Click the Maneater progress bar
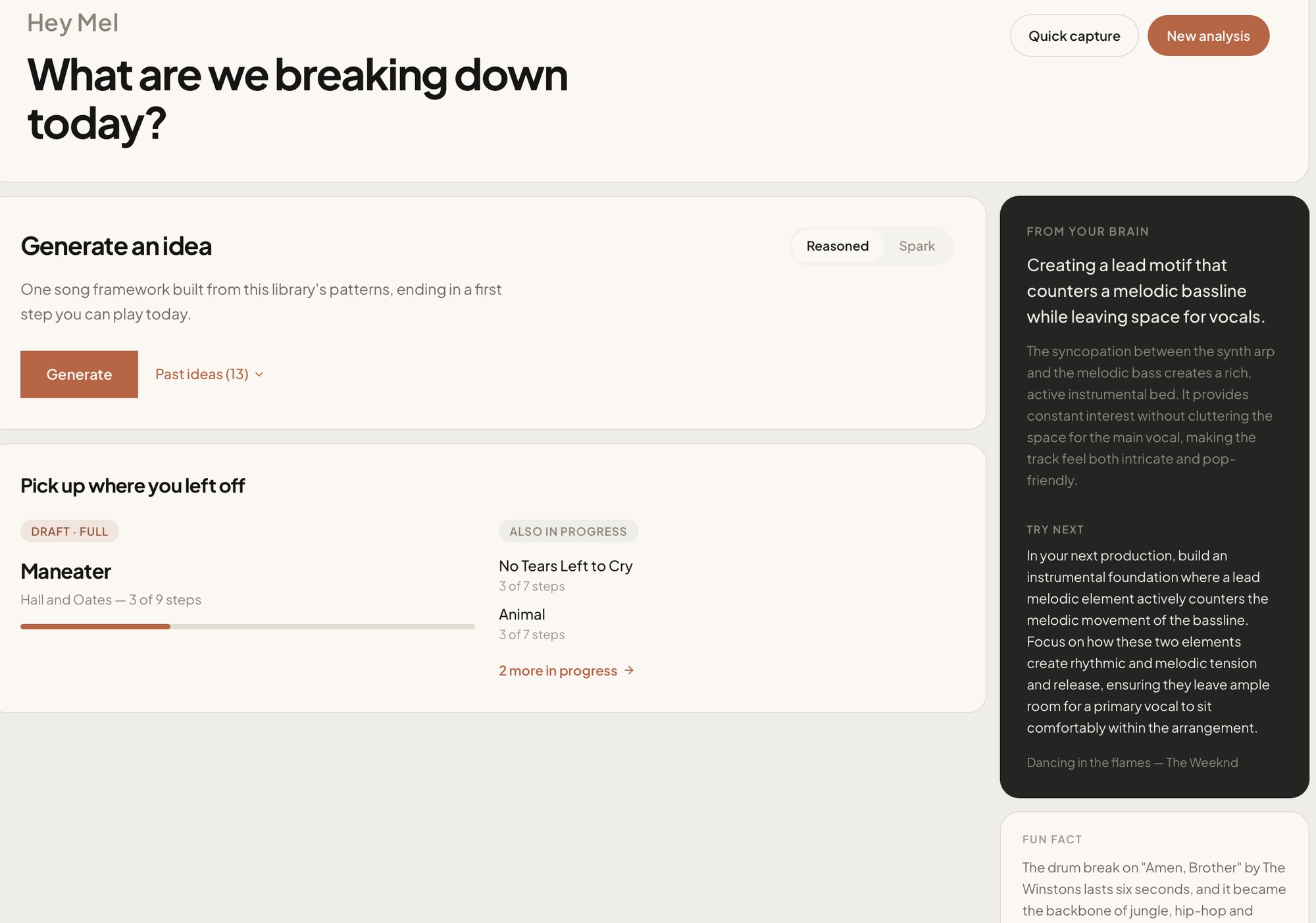Image resolution: width=1316 pixels, height=923 pixels. point(247,627)
